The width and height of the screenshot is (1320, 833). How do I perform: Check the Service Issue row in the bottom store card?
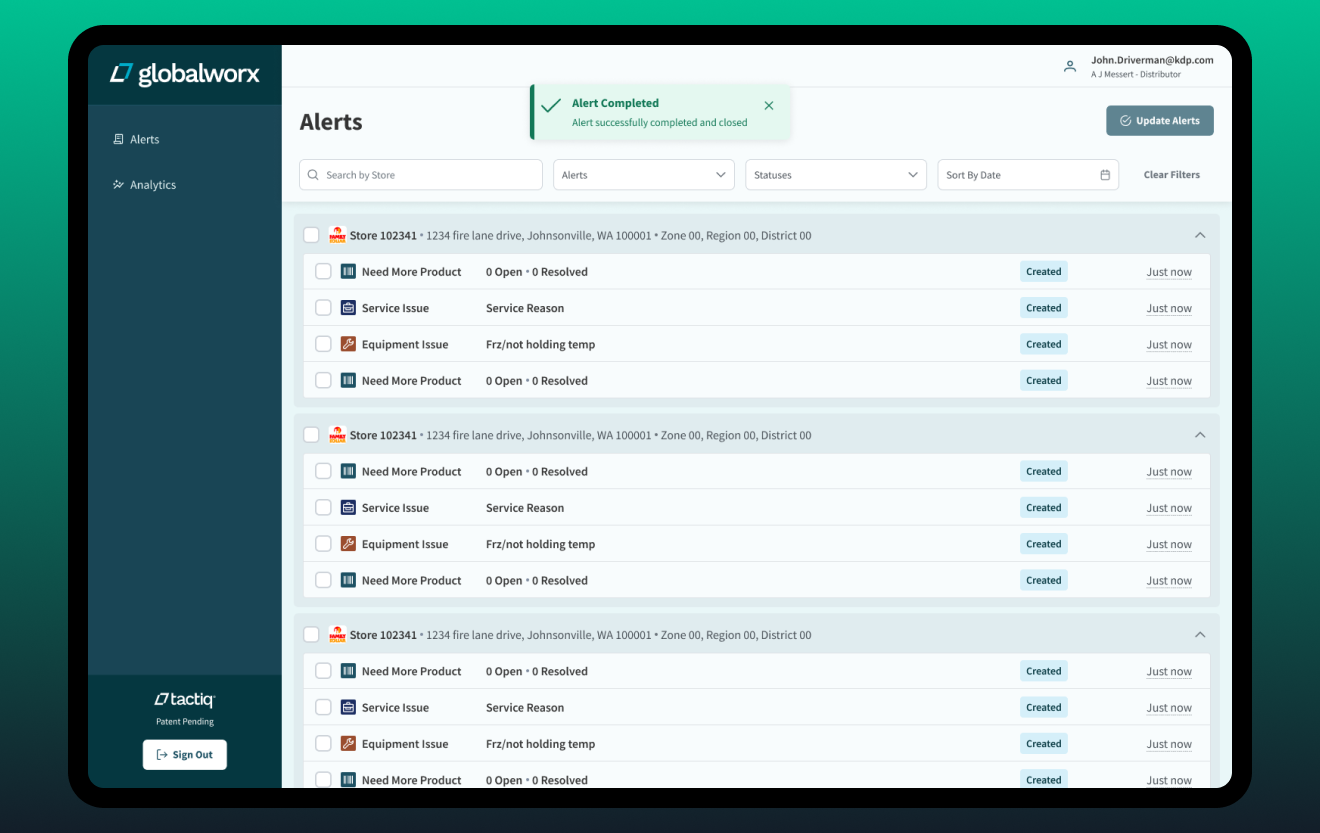pos(323,707)
